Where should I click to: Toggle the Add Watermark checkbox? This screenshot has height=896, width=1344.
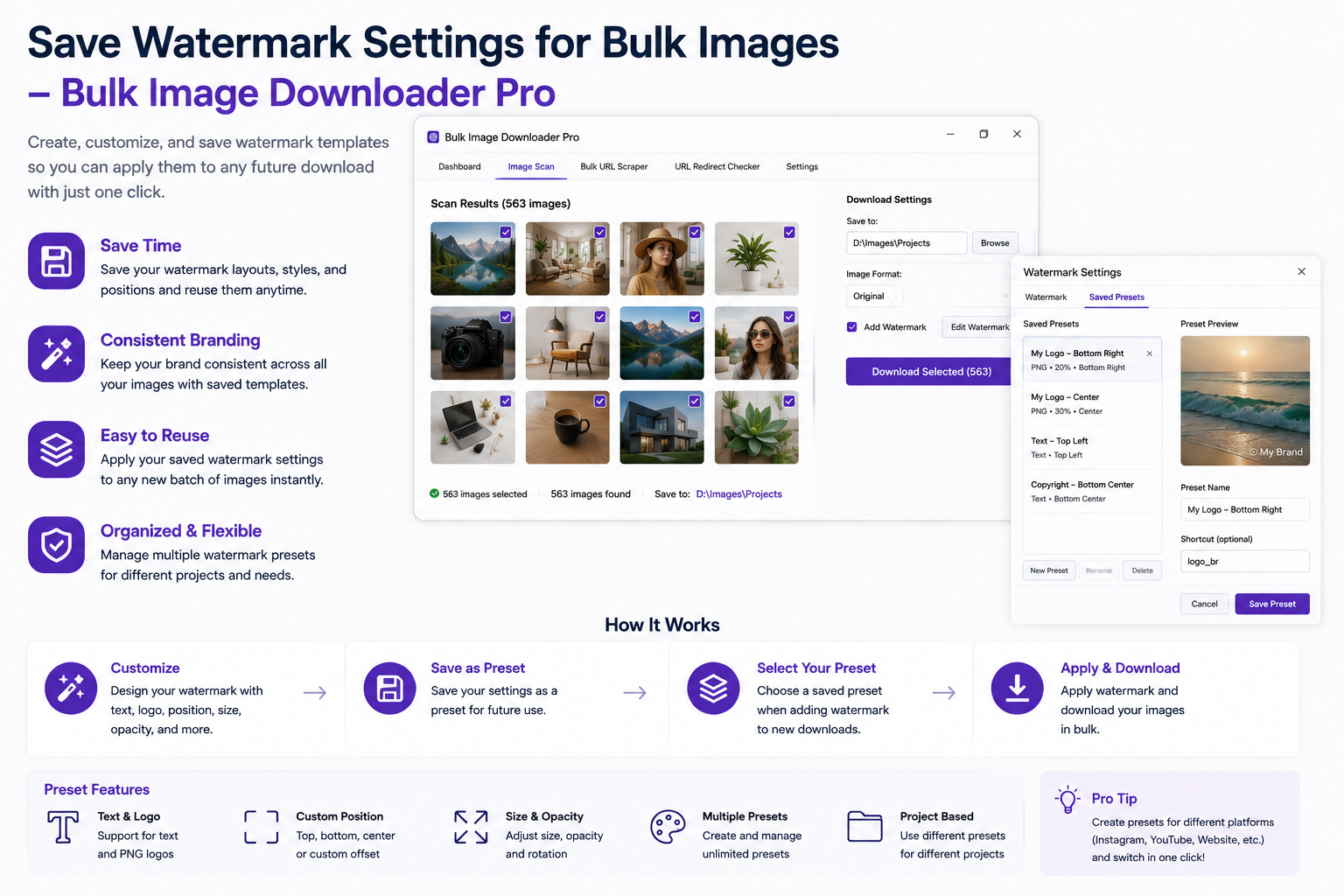tap(851, 327)
